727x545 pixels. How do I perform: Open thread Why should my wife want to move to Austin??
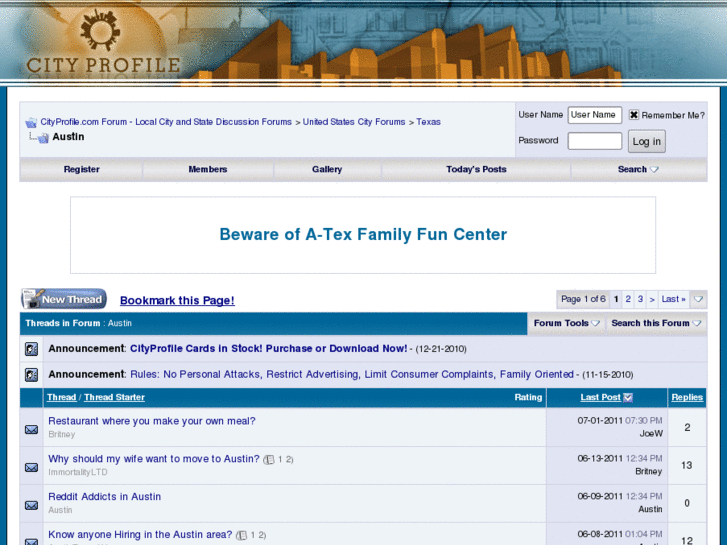(154, 459)
